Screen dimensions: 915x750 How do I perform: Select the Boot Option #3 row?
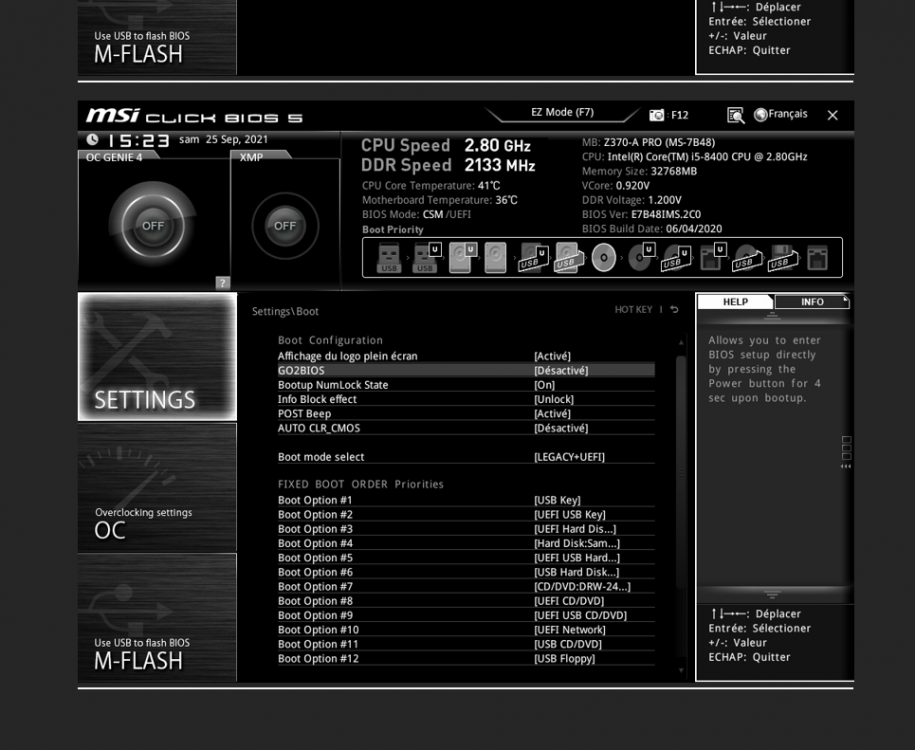click(466, 529)
